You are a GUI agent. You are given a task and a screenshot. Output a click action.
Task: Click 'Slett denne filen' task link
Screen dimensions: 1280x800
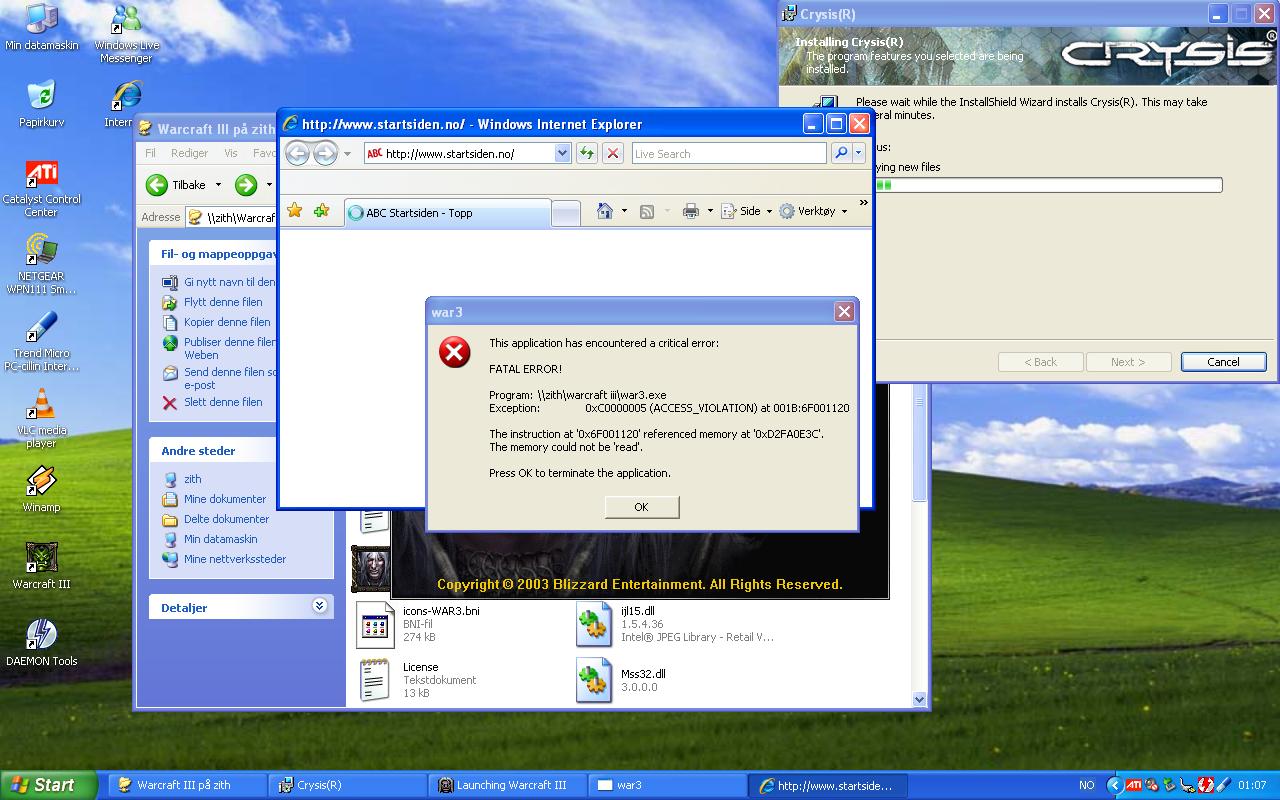point(223,402)
